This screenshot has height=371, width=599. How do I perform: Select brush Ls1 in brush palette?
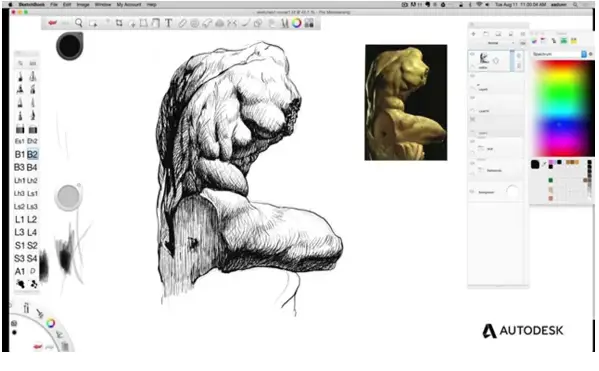click(32, 193)
